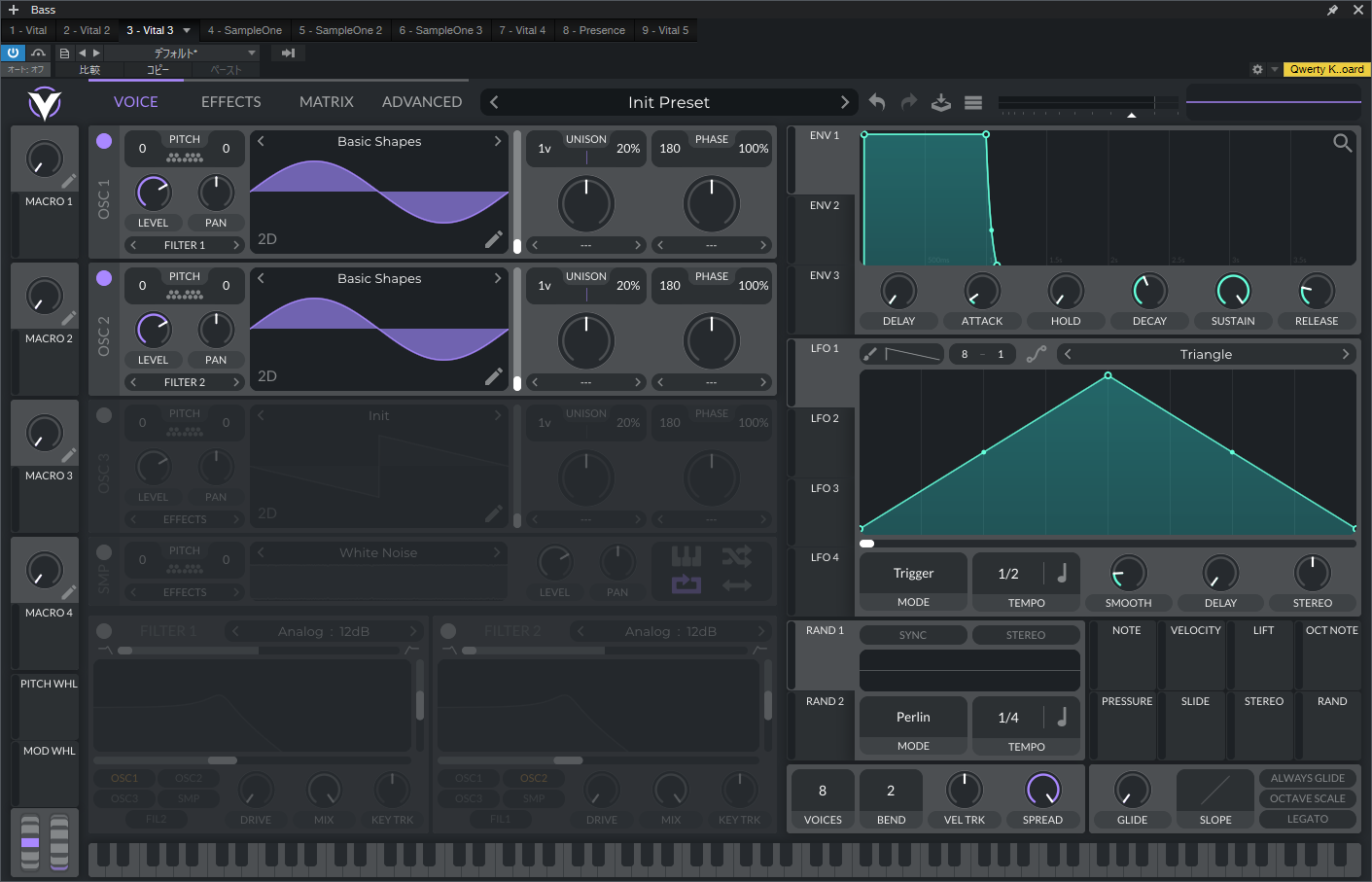Click the ENV 1 ATTACK knob
The height and width of the screenshot is (882, 1372).
pos(982,291)
